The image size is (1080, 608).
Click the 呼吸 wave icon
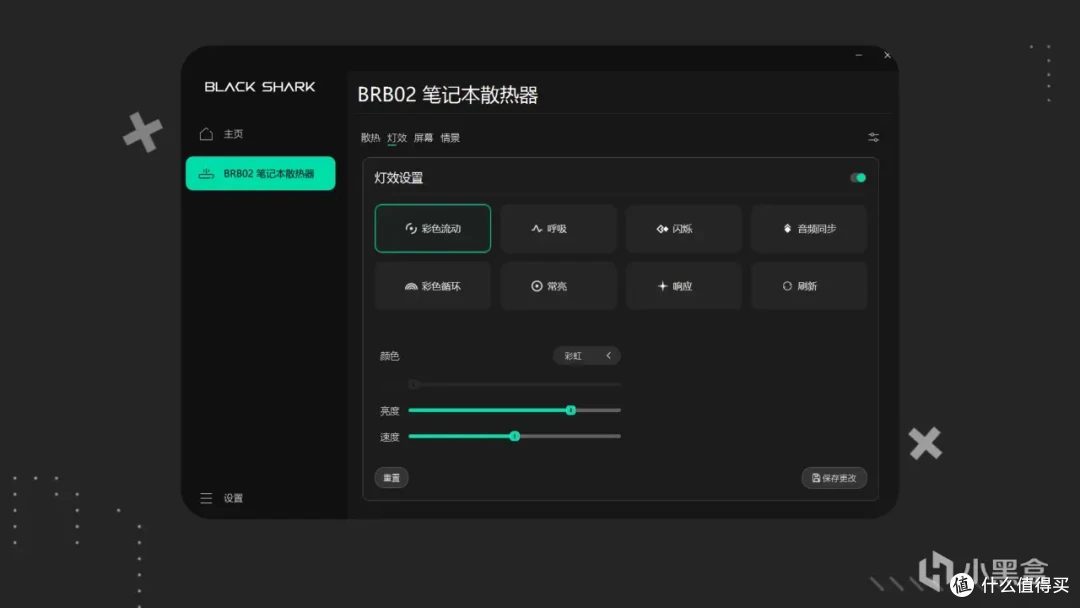pyautogui.click(x=537, y=229)
